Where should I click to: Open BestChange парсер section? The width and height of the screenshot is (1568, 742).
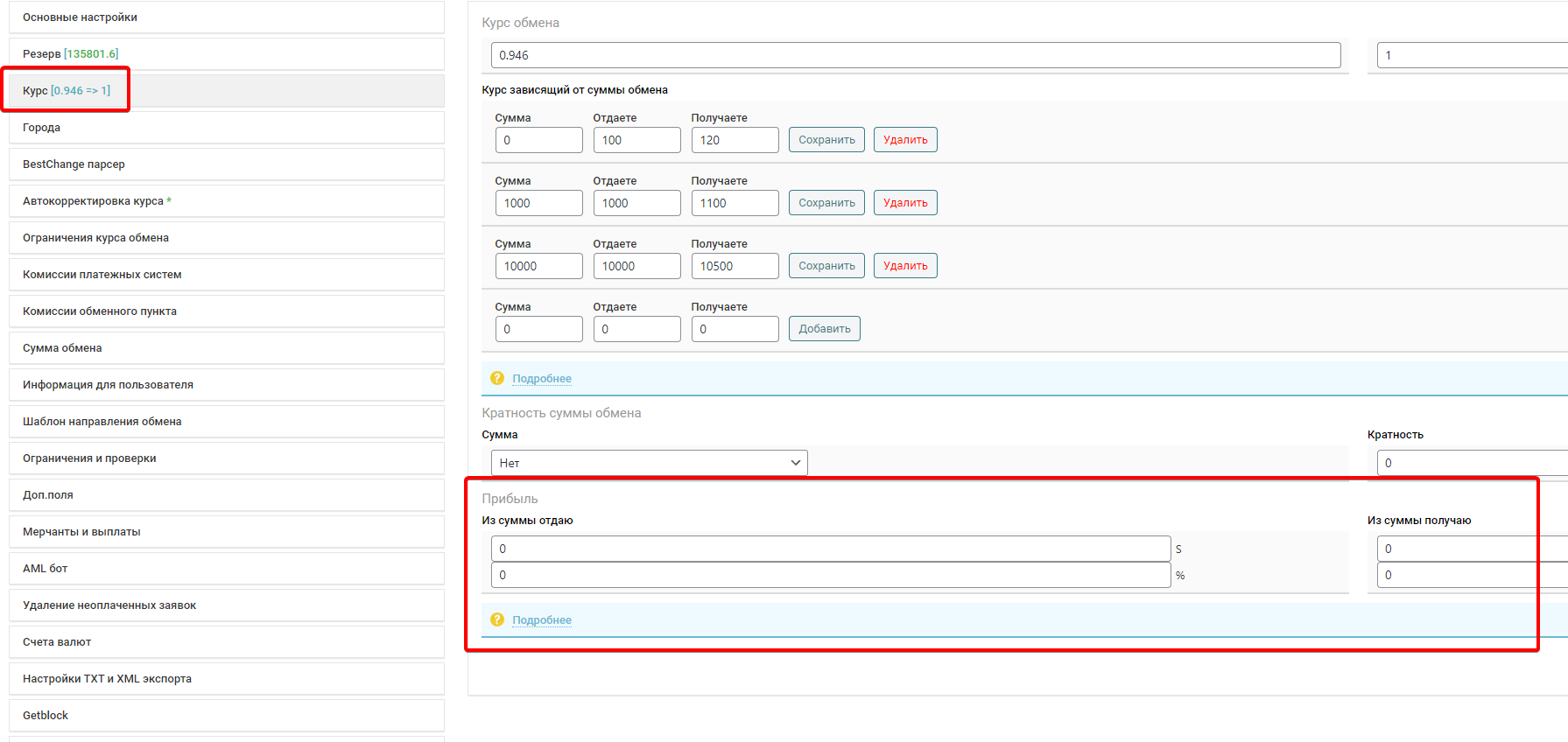226,164
